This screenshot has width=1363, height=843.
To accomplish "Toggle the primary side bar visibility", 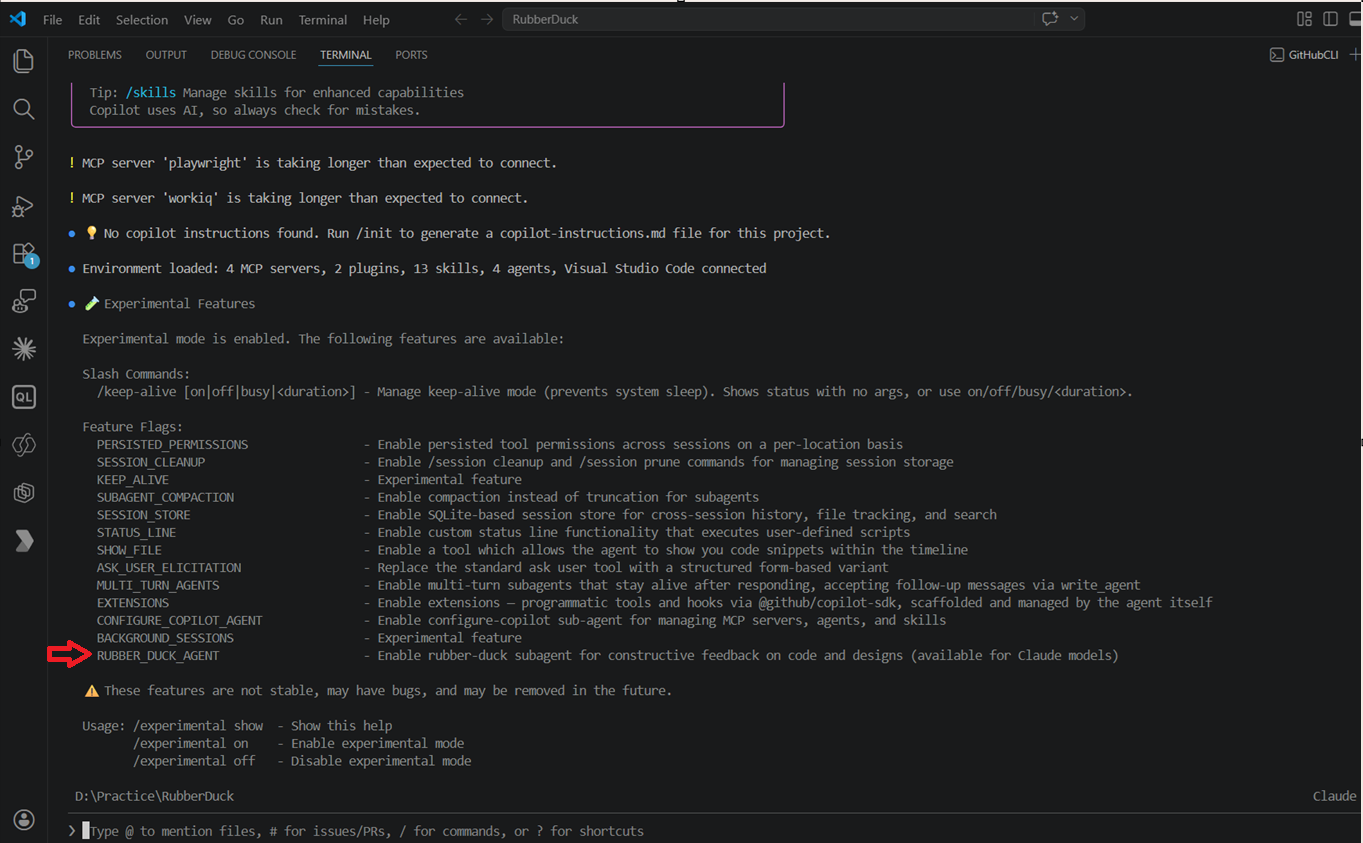I will [x=1330, y=19].
